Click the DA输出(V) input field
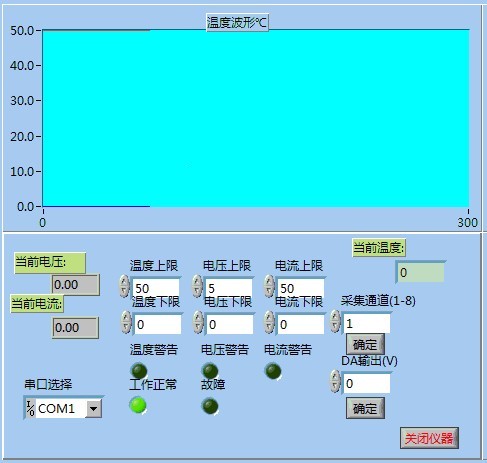This screenshot has width=487, height=463. pos(367,383)
